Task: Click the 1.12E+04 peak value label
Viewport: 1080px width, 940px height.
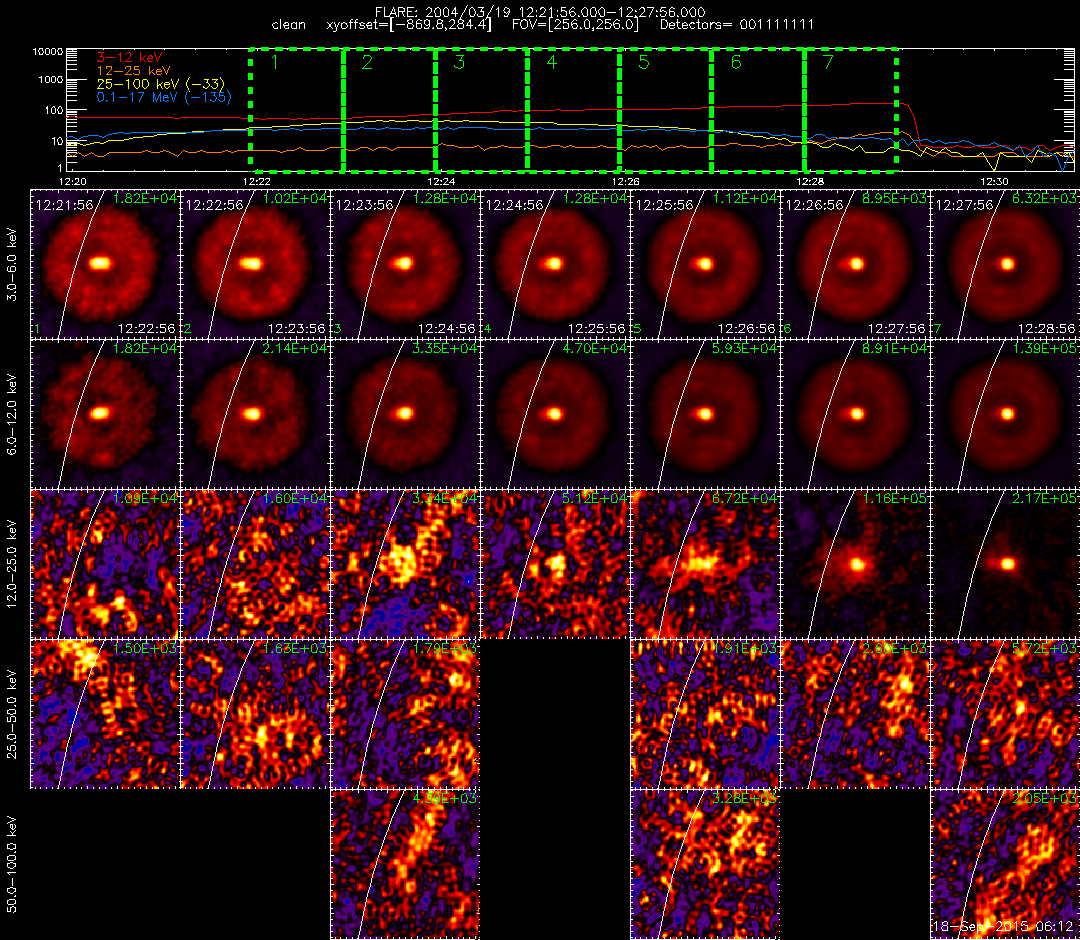Action: click(x=745, y=198)
